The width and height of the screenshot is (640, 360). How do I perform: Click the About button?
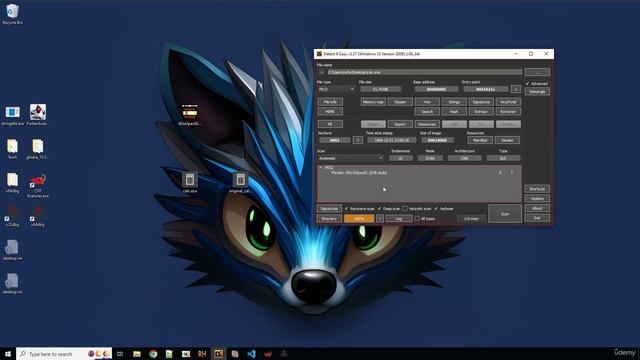point(537,208)
